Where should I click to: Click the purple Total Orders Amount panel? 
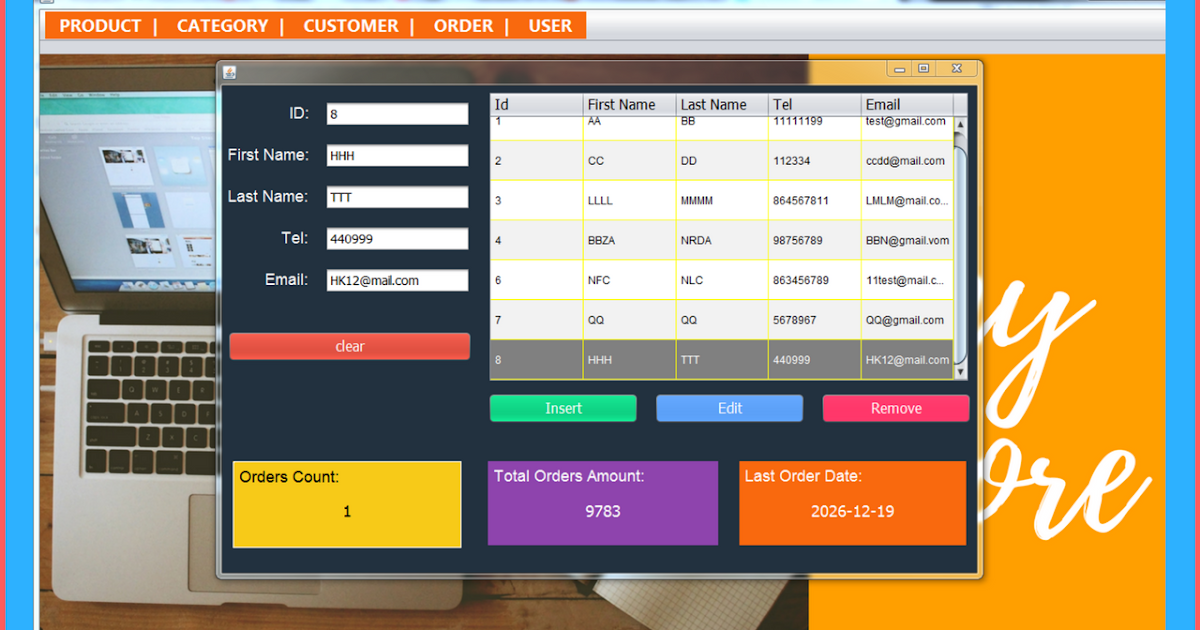(x=603, y=503)
